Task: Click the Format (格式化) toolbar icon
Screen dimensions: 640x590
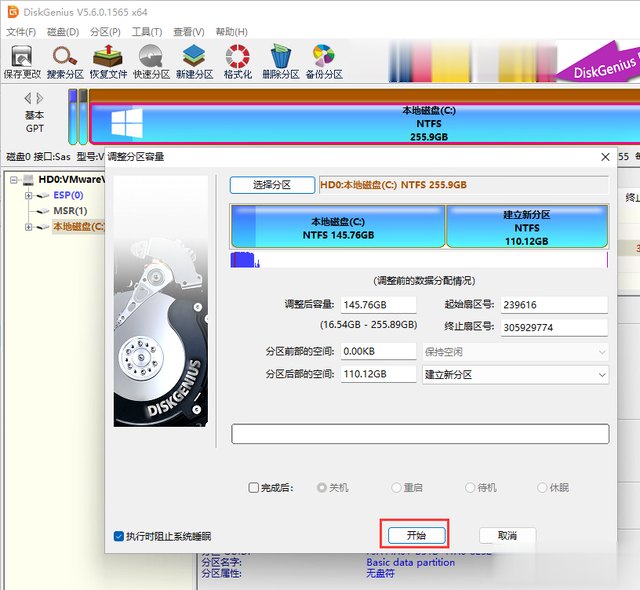Action: (238, 62)
